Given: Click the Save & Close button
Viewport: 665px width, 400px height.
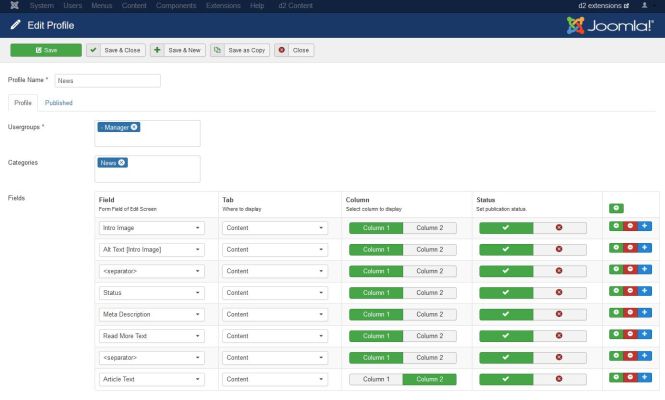Looking at the screenshot, I should pyautogui.click(x=116, y=50).
